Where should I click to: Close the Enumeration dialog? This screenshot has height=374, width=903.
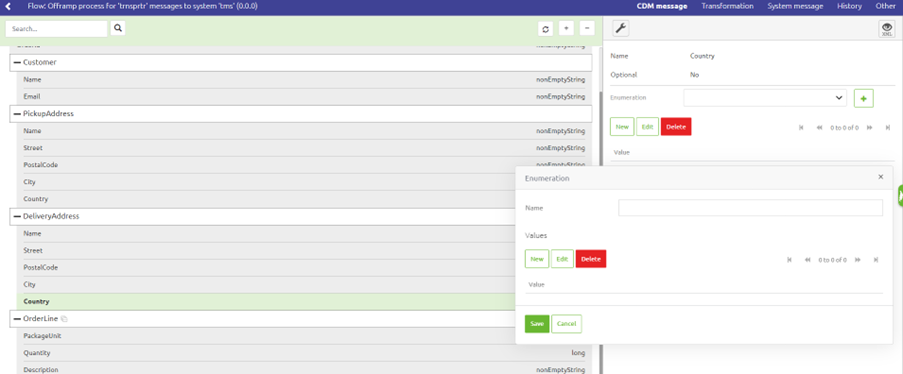pyautogui.click(x=881, y=177)
